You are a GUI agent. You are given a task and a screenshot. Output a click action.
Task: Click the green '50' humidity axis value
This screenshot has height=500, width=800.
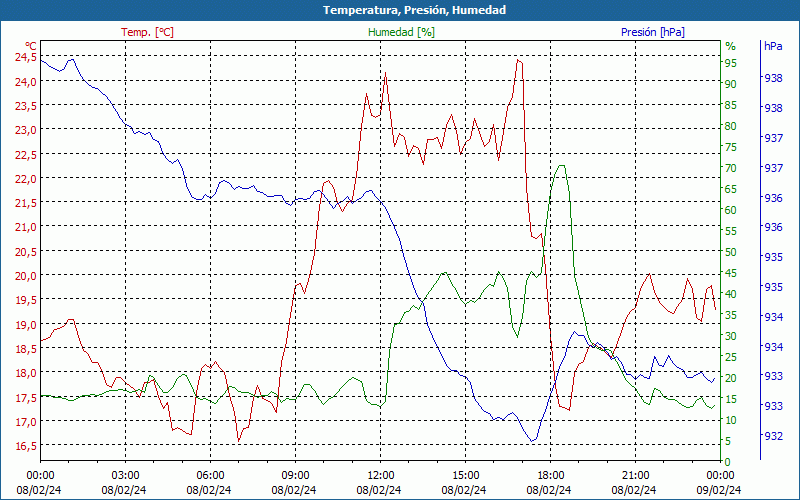pos(731,252)
